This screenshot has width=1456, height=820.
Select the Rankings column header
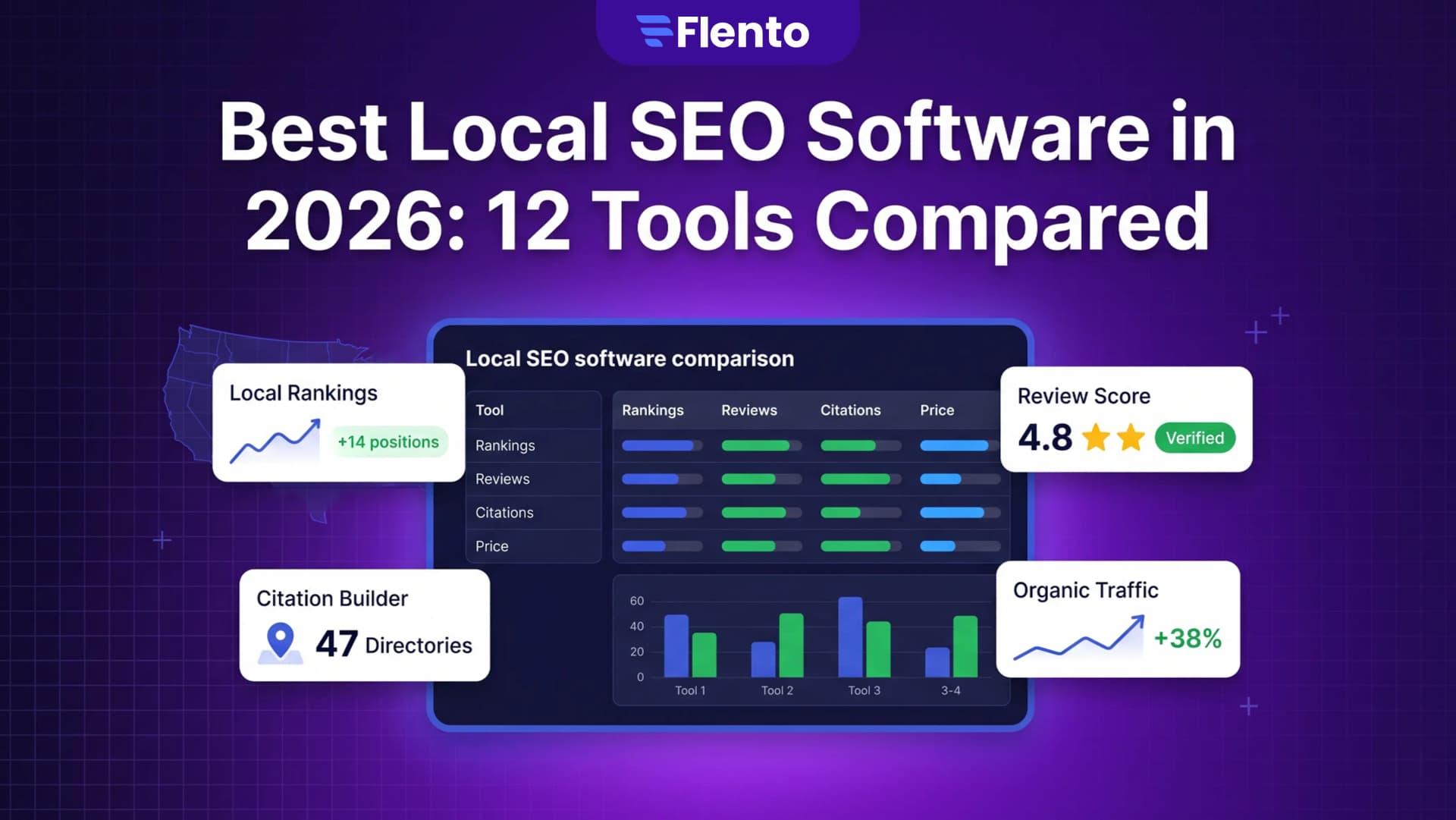(653, 410)
